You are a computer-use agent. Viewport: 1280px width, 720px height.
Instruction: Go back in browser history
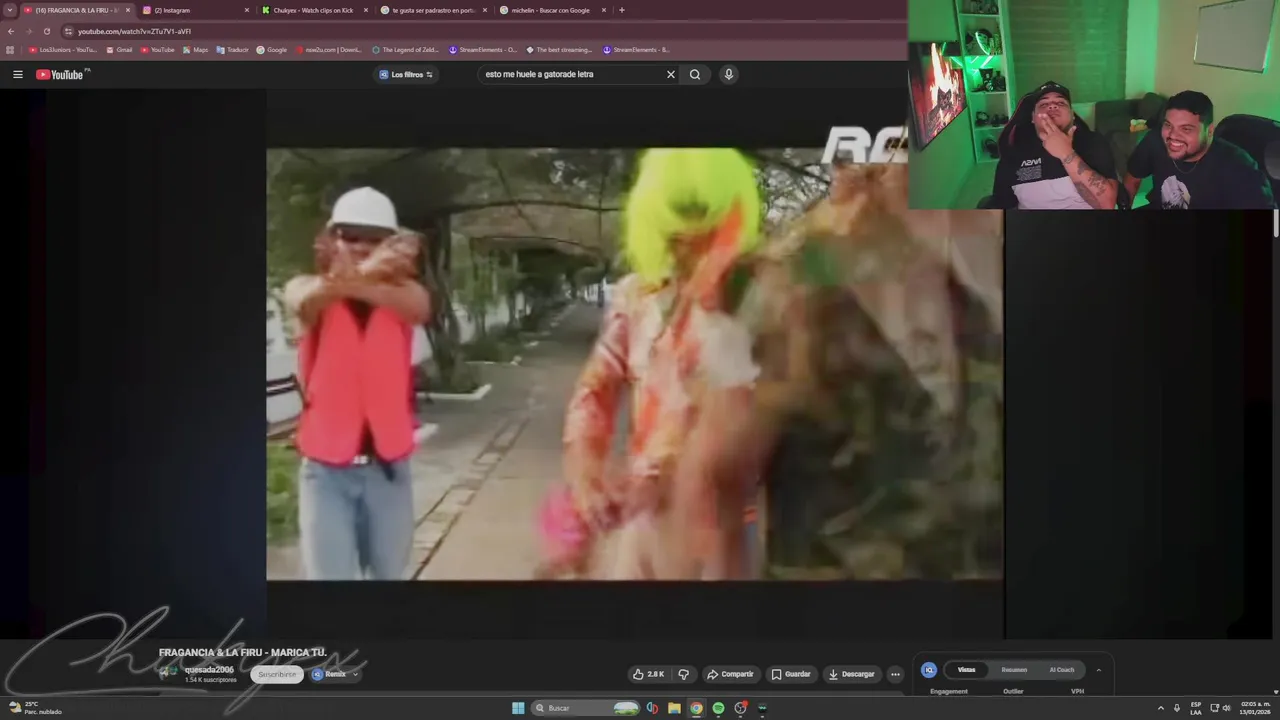pos(11,31)
